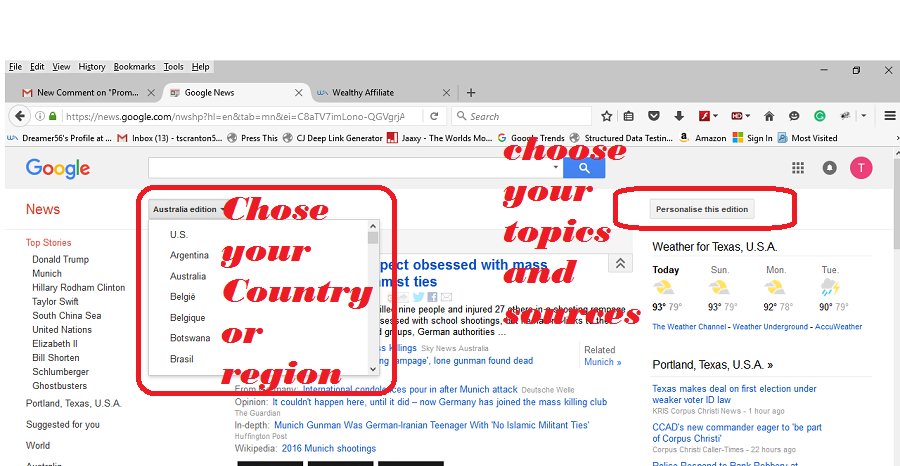Image resolution: width=900 pixels, height=466 pixels.
Task: Open Suggested for you section
Action: (63, 425)
